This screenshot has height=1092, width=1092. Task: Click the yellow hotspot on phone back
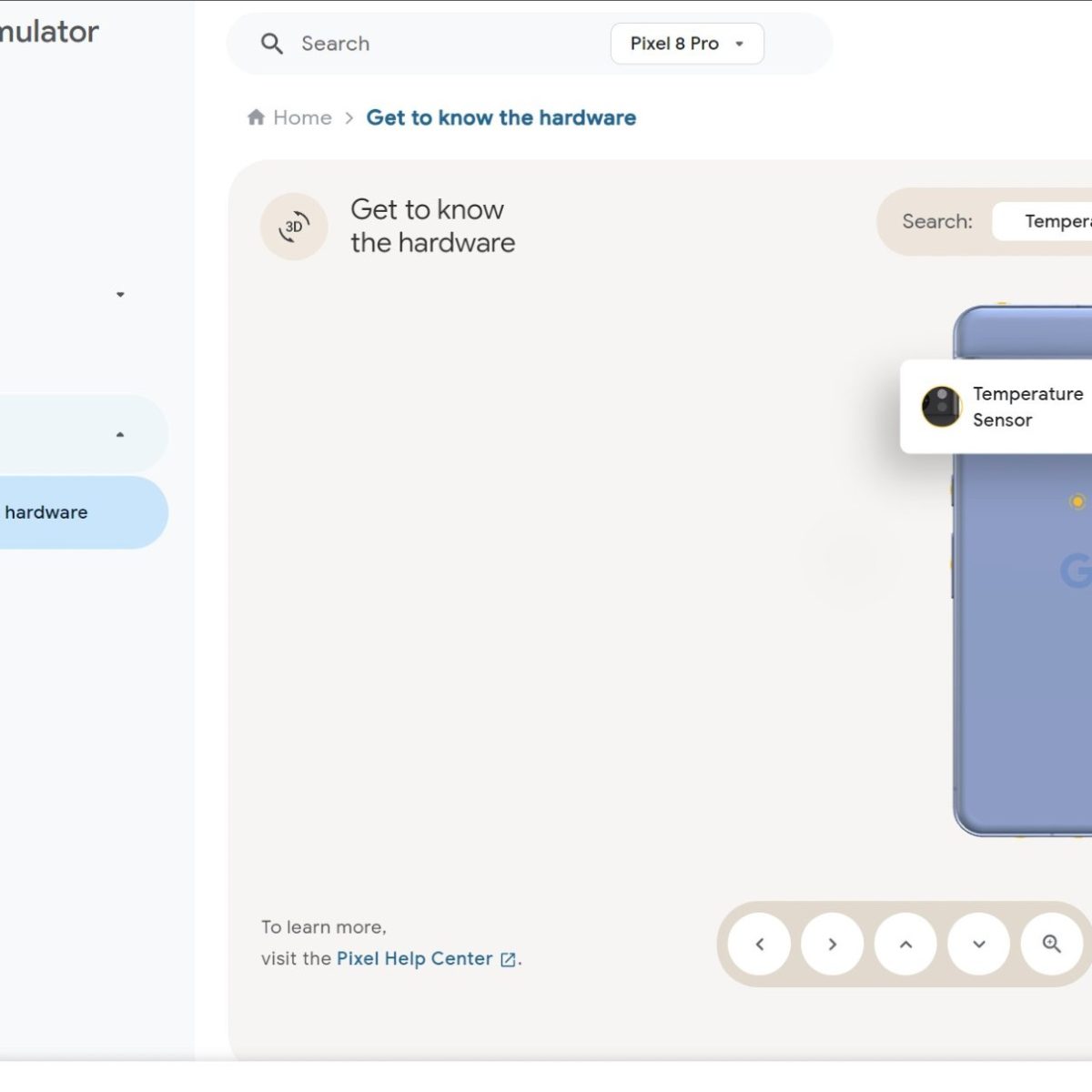click(x=1077, y=501)
